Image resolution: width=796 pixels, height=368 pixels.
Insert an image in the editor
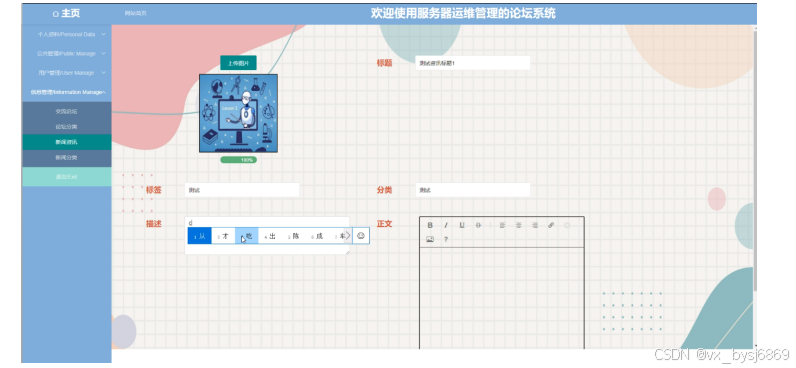(430, 239)
